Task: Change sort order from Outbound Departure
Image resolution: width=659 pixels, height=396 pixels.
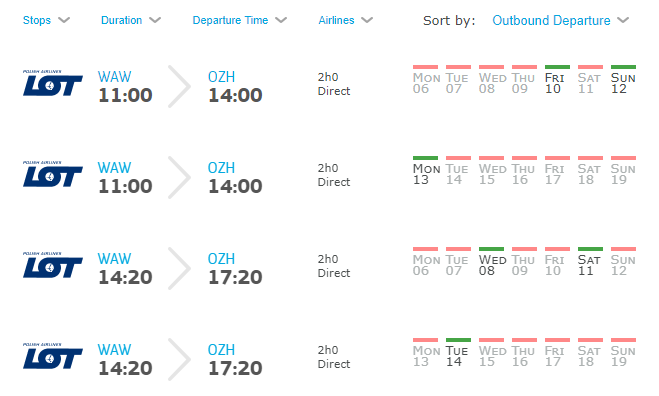Action: (561, 20)
